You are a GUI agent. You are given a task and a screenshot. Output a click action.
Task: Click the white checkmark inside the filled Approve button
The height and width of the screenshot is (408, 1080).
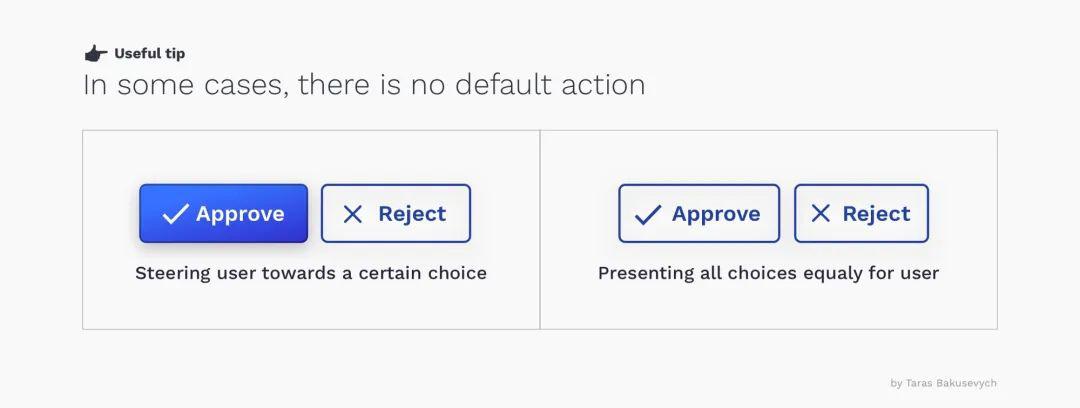[x=175, y=214]
